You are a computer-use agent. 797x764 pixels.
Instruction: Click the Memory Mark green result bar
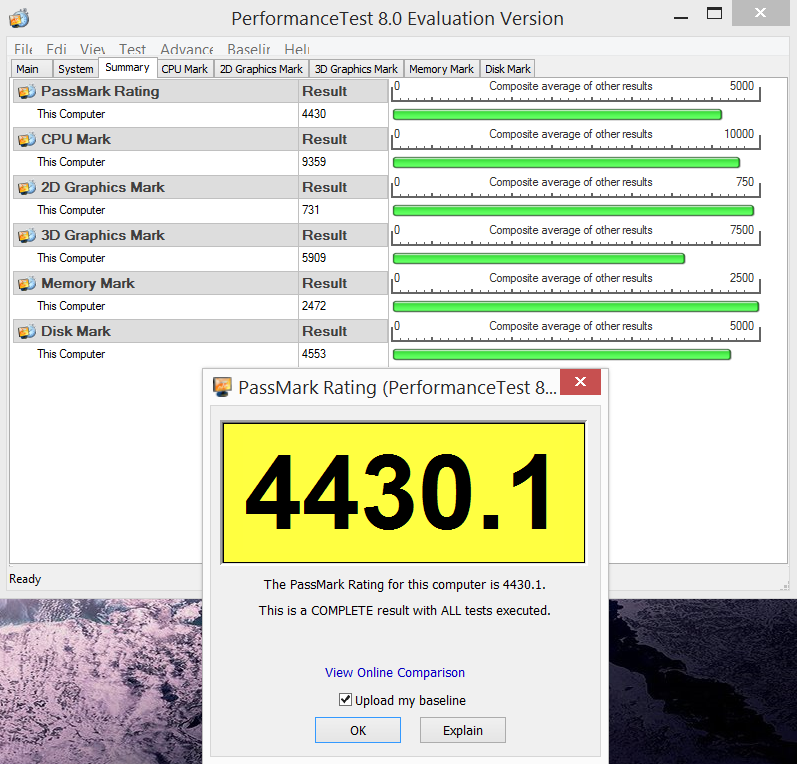tap(576, 307)
